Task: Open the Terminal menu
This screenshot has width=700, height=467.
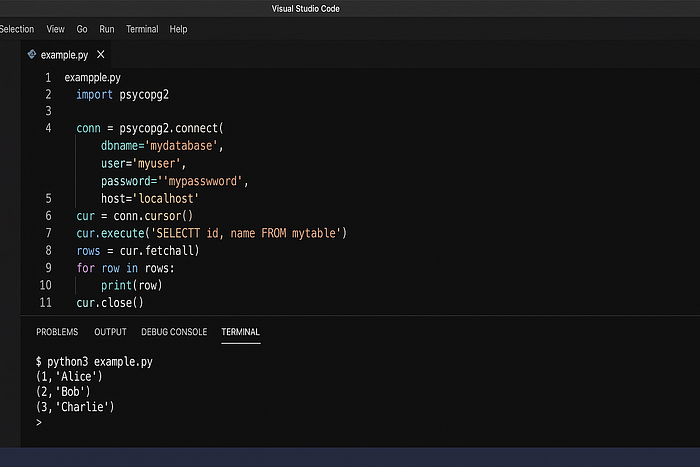Action: pos(142,29)
